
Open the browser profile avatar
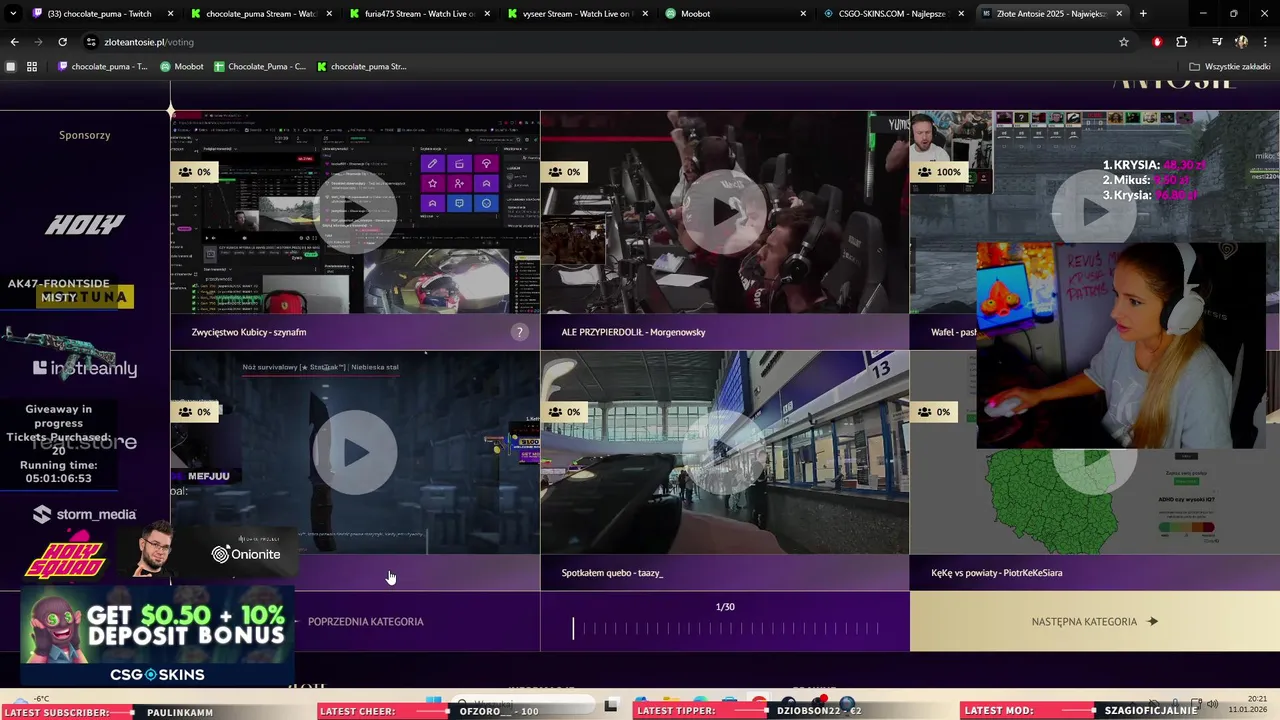click(x=1242, y=42)
